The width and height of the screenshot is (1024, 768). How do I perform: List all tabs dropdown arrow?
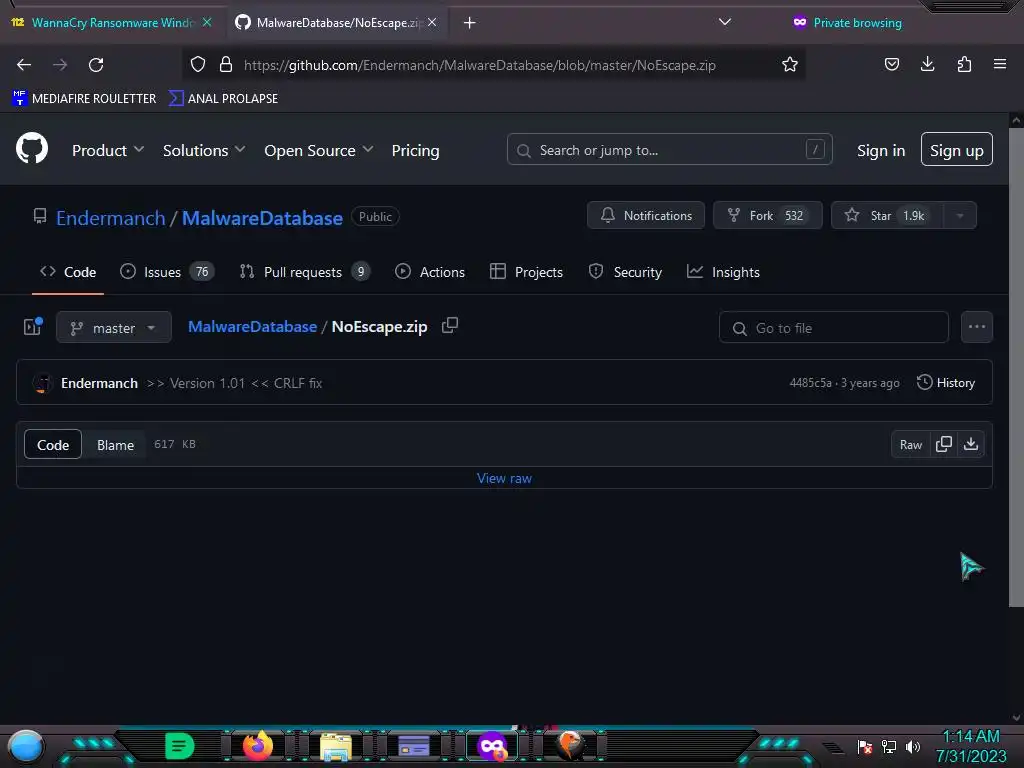pyautogui.click(x=725, y=22)
